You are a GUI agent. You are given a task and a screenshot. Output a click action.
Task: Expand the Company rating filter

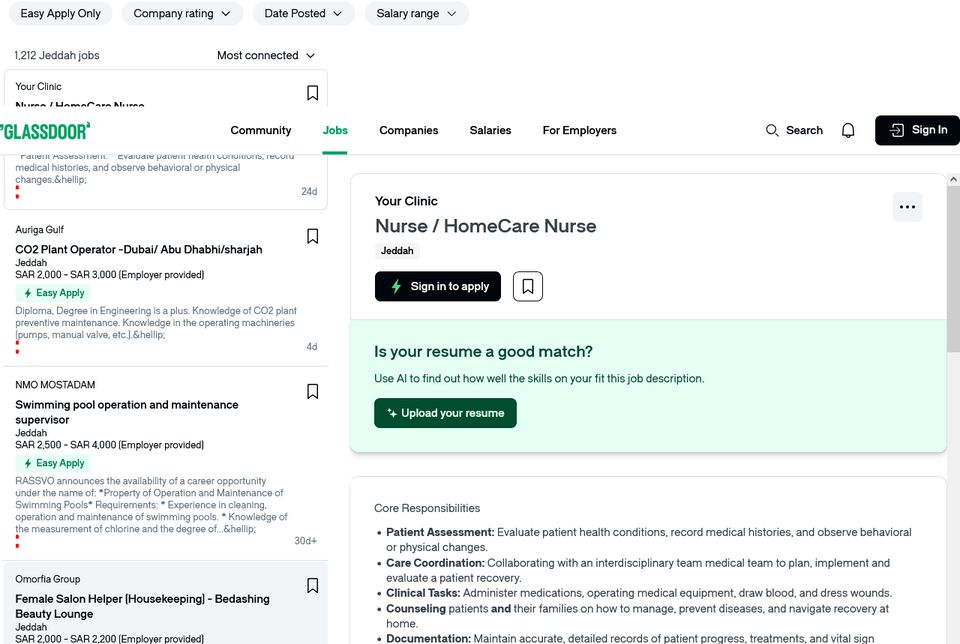pyautogui.click(x=182, y=13)
